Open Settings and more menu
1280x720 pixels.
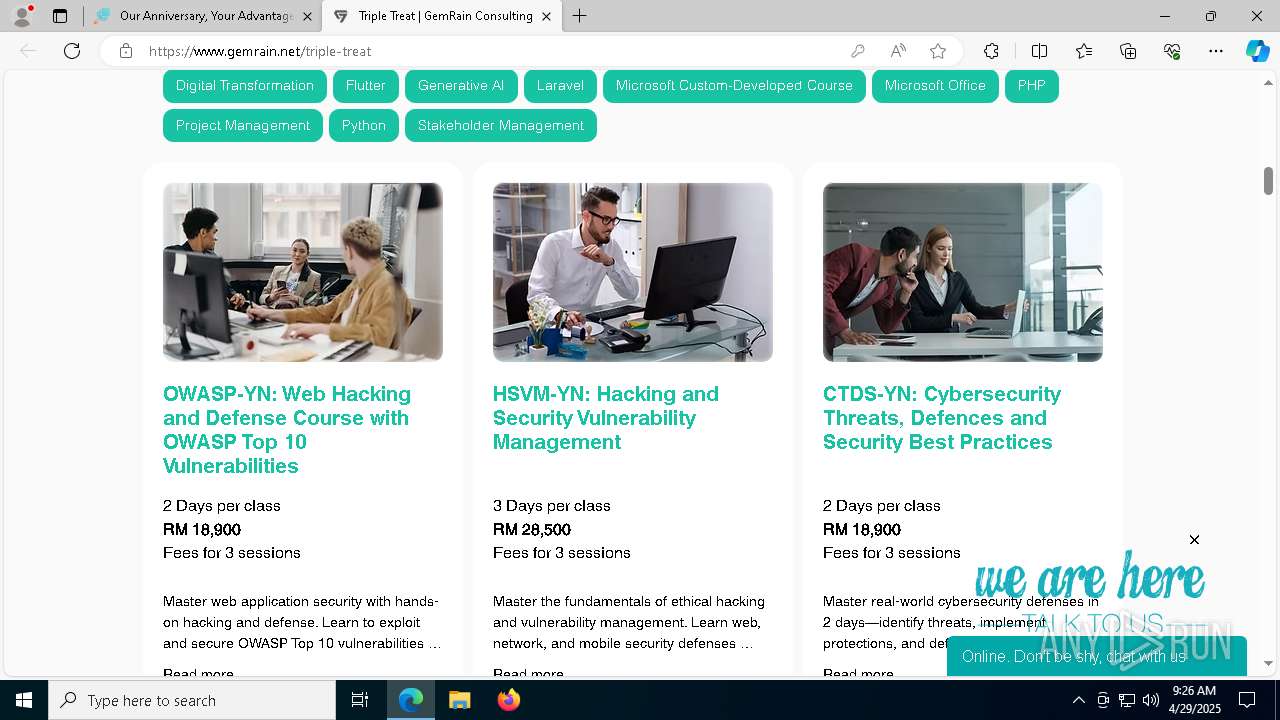pos(1216,51)
